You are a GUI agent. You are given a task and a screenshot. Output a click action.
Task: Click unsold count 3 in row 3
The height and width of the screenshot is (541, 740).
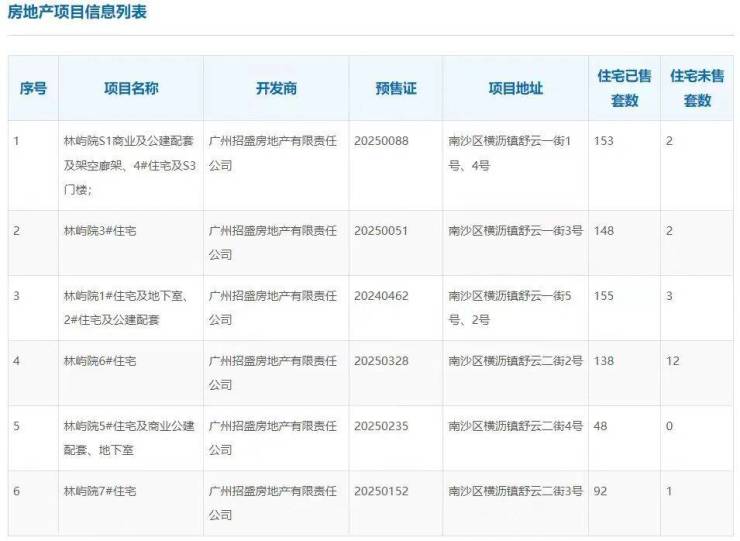(669, 296)
